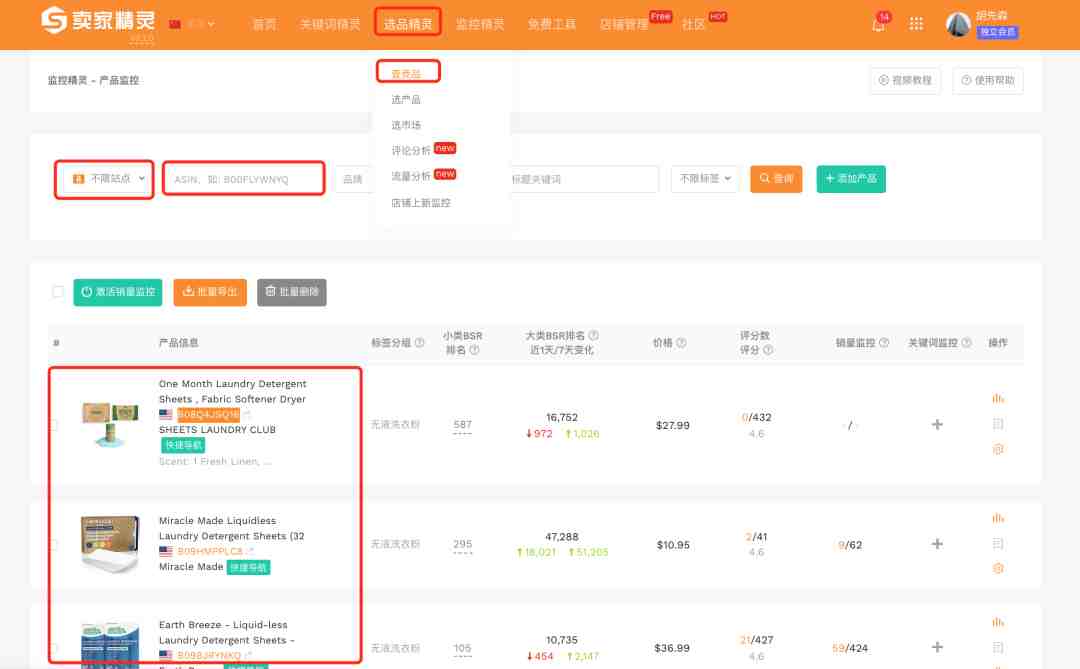
Task: Open the country flag selector in header
Action: (x=192, y=24)
